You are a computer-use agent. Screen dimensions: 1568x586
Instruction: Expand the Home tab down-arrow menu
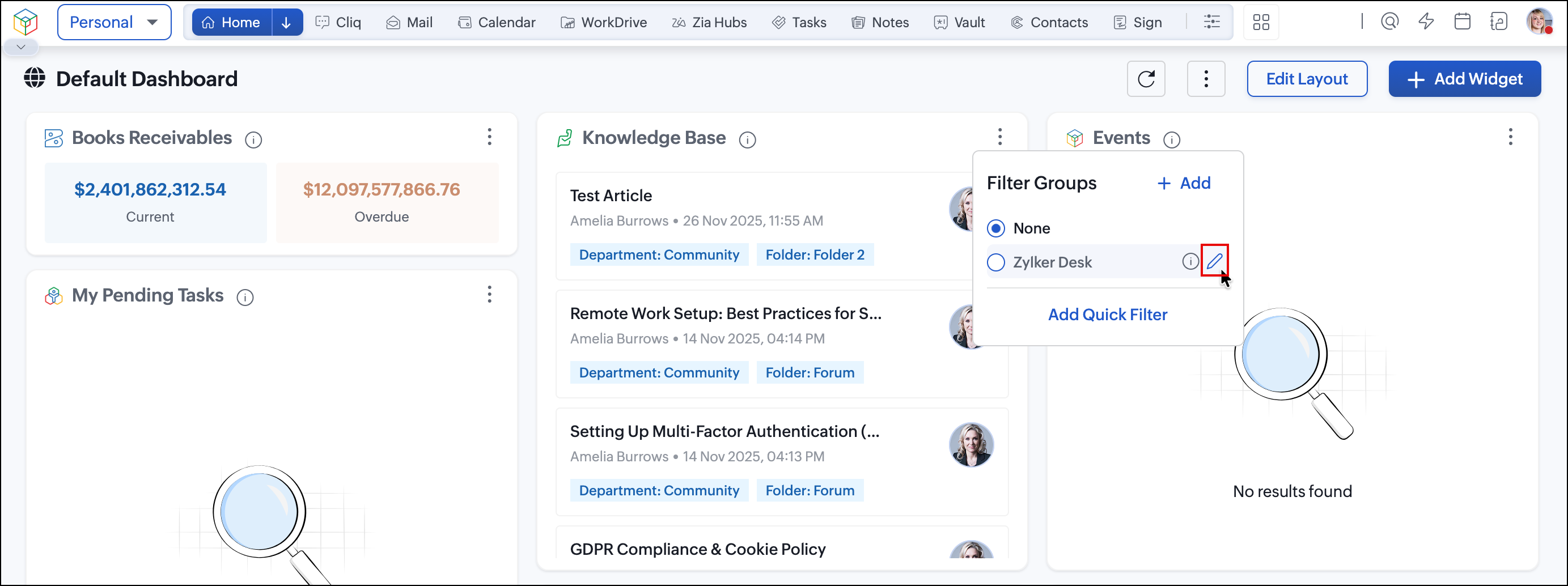click(x=287, y=23)
